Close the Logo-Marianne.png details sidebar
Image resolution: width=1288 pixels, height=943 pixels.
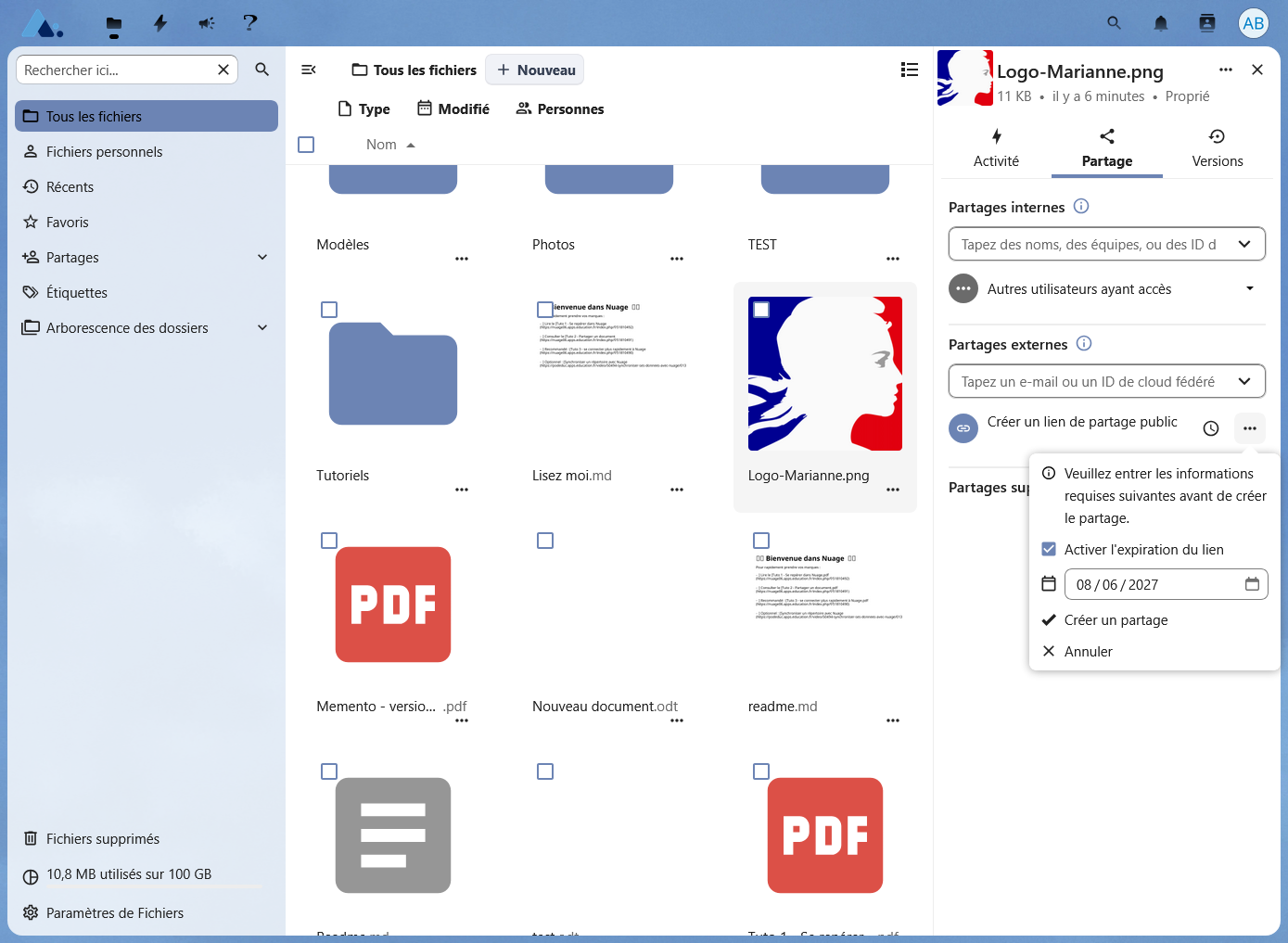[1257, 70]
